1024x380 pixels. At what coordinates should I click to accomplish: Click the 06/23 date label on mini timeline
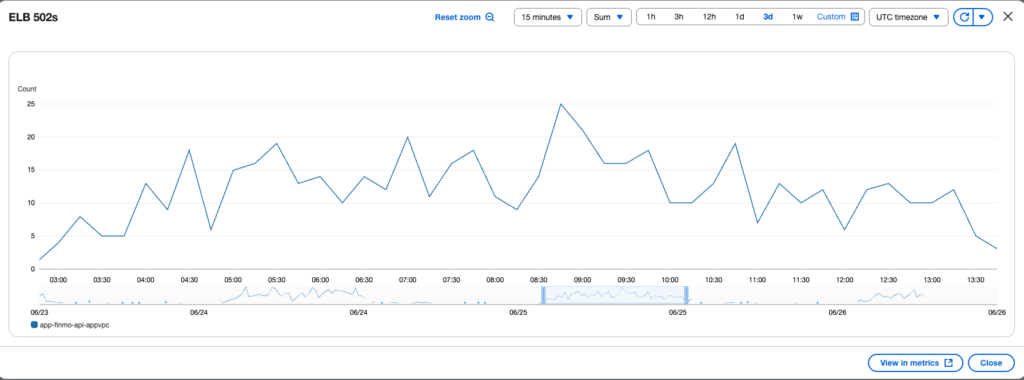(x=38, y=312)
